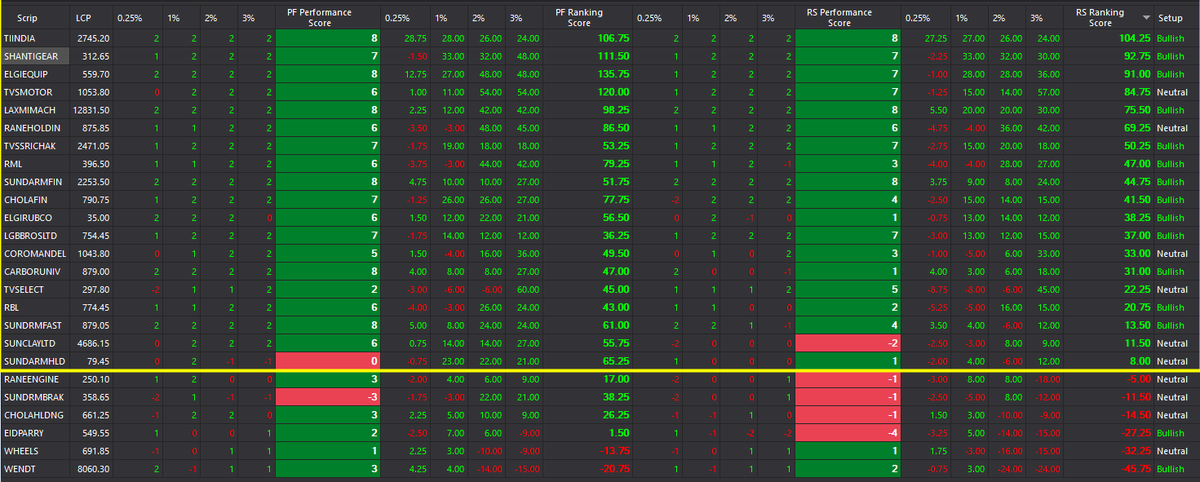This screenshot has height=482, width=1200.
Task: Click the RANEENGINE scrip name
Action: 29,380
